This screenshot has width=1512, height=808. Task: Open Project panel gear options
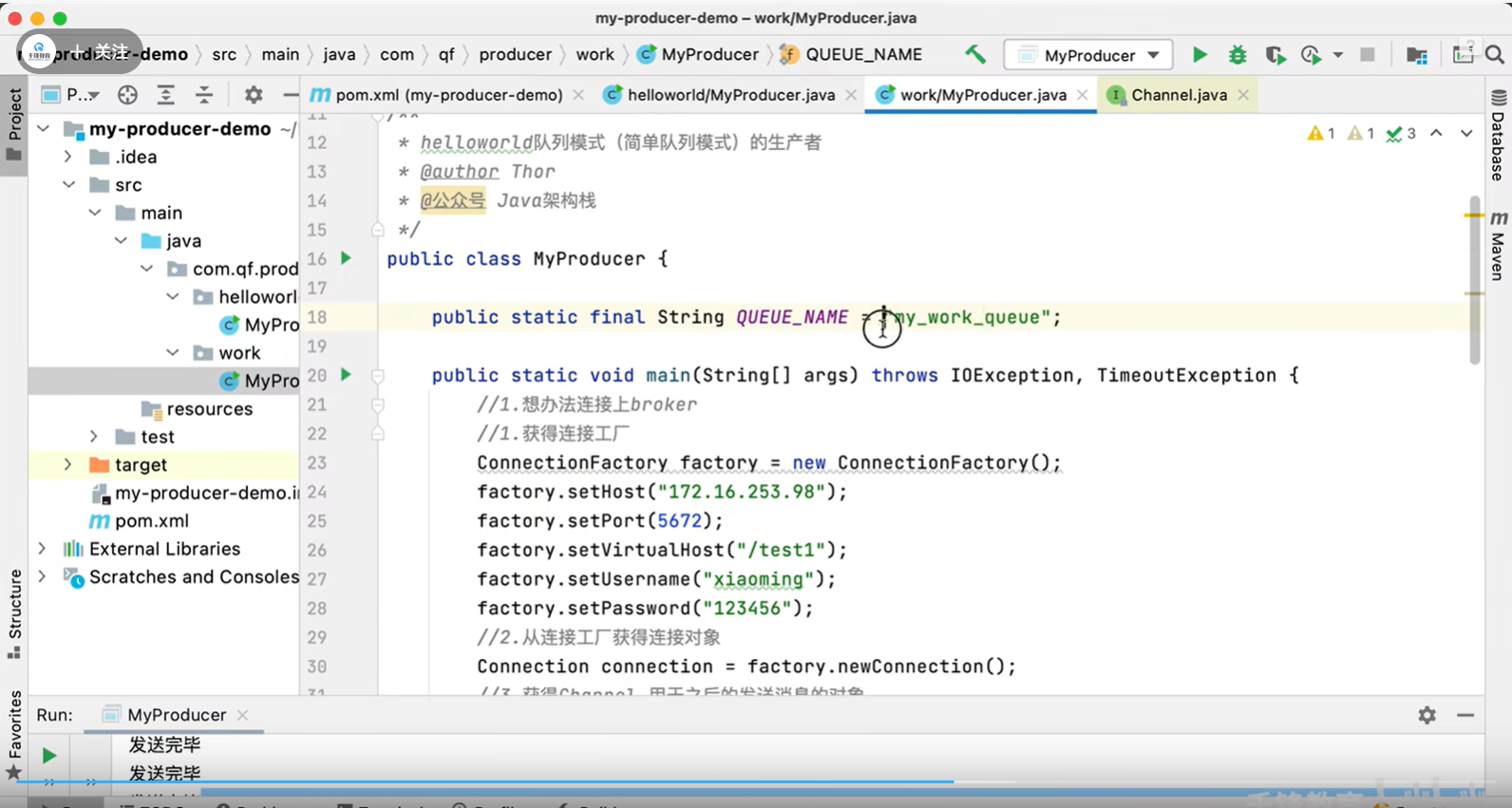click(254, 95)
